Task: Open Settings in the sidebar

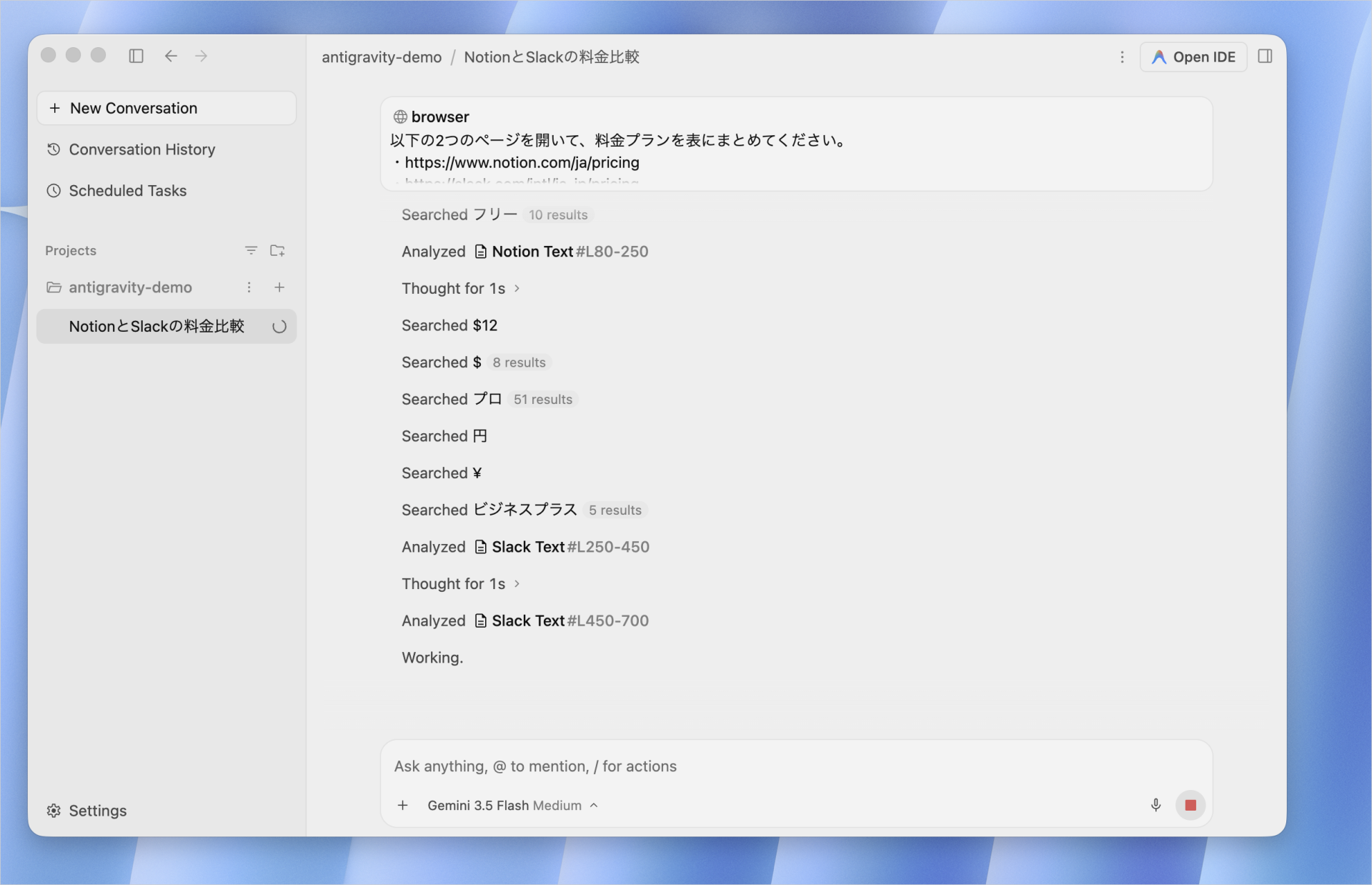Action: tap(86, 811)
